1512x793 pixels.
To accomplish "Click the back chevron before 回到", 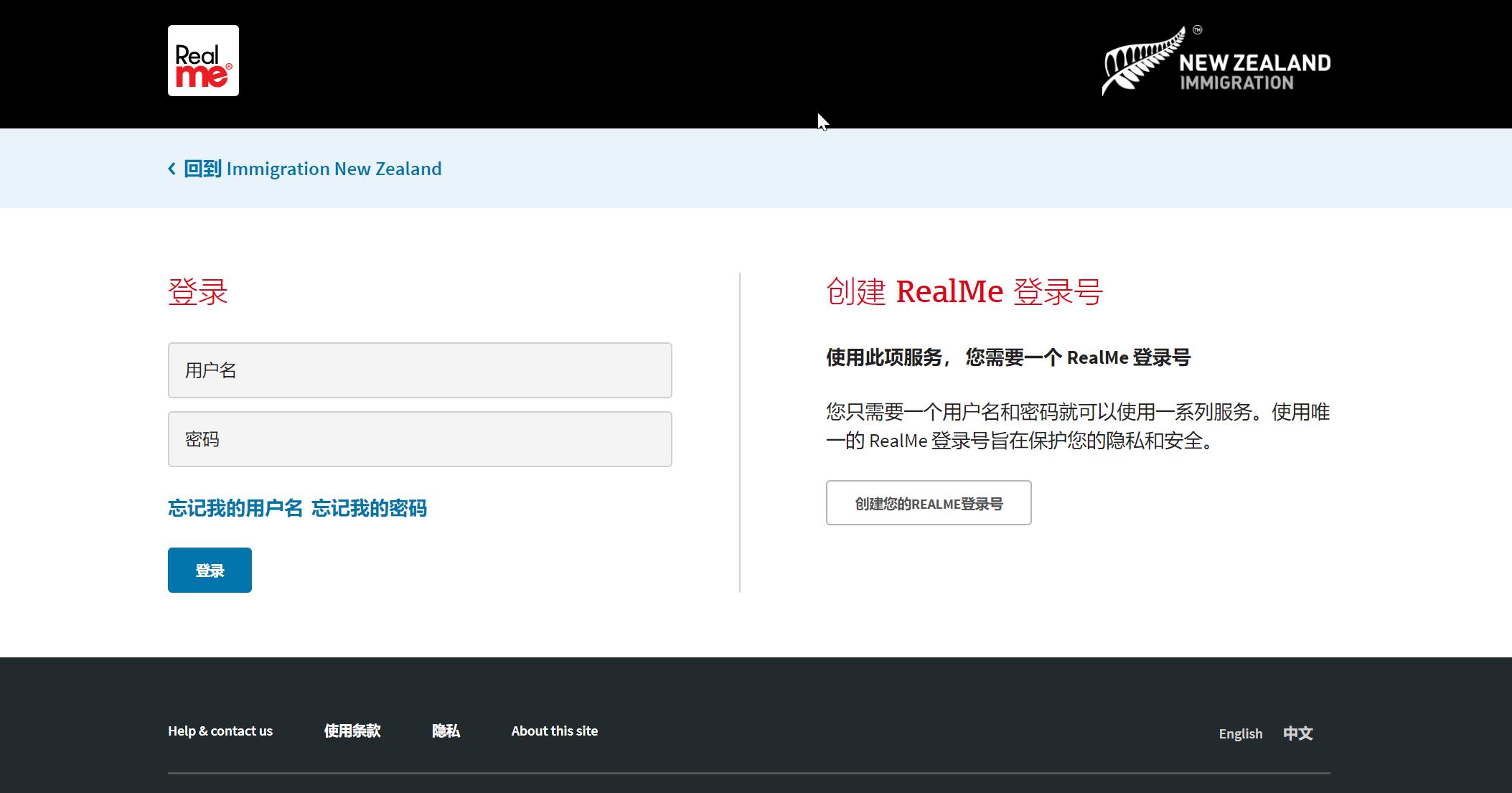I will pyautogui.click(x=172, y=169).
